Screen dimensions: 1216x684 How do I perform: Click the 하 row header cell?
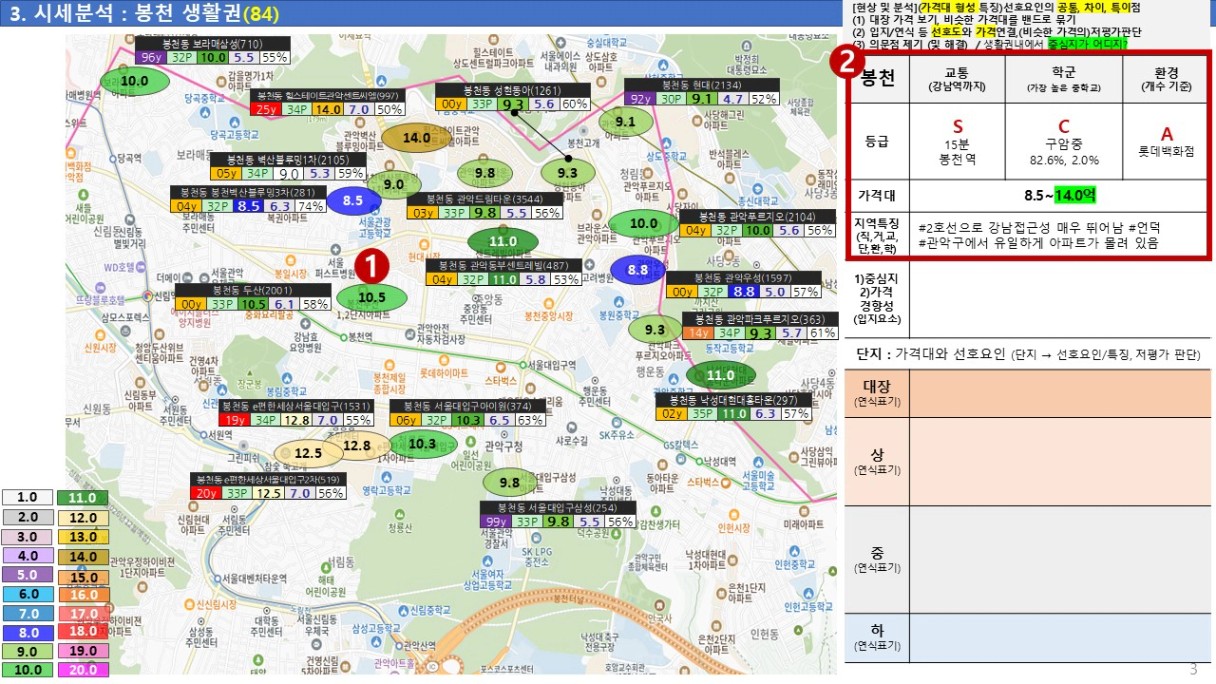pos(877,636)
